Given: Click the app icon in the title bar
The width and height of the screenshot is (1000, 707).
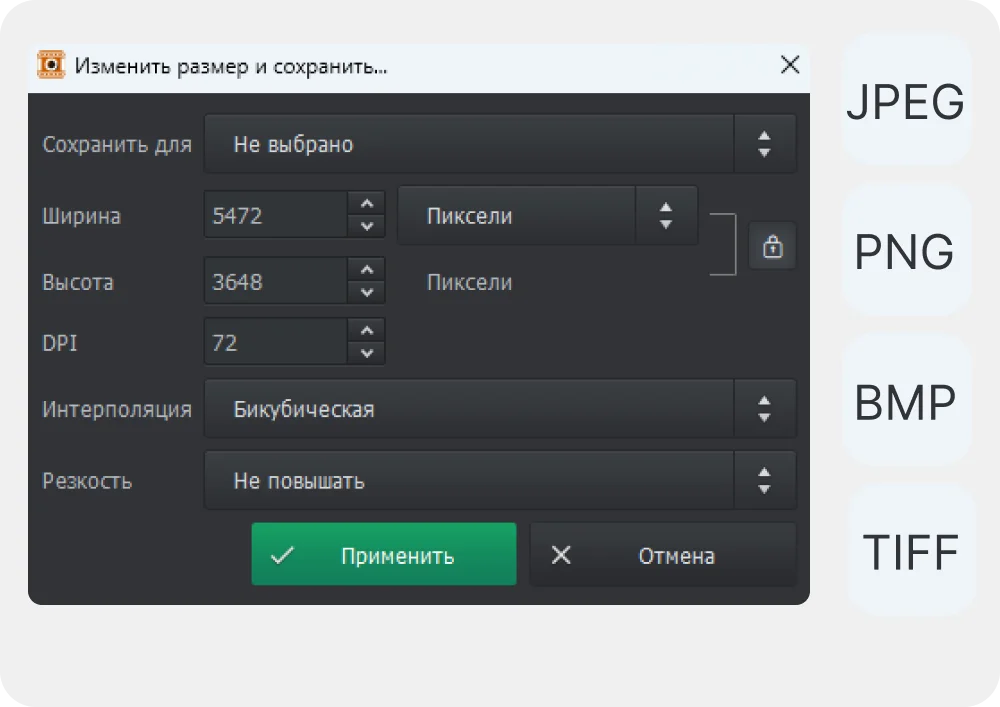Looking at the screenshot, I should point(50,66).
